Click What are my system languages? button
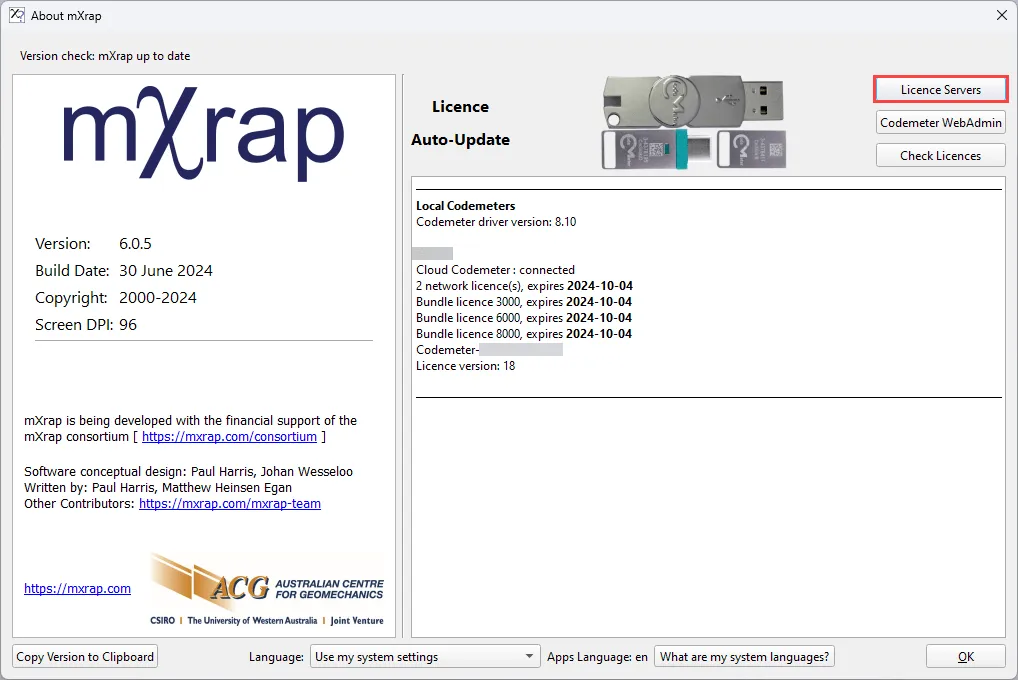 point(744,657)
